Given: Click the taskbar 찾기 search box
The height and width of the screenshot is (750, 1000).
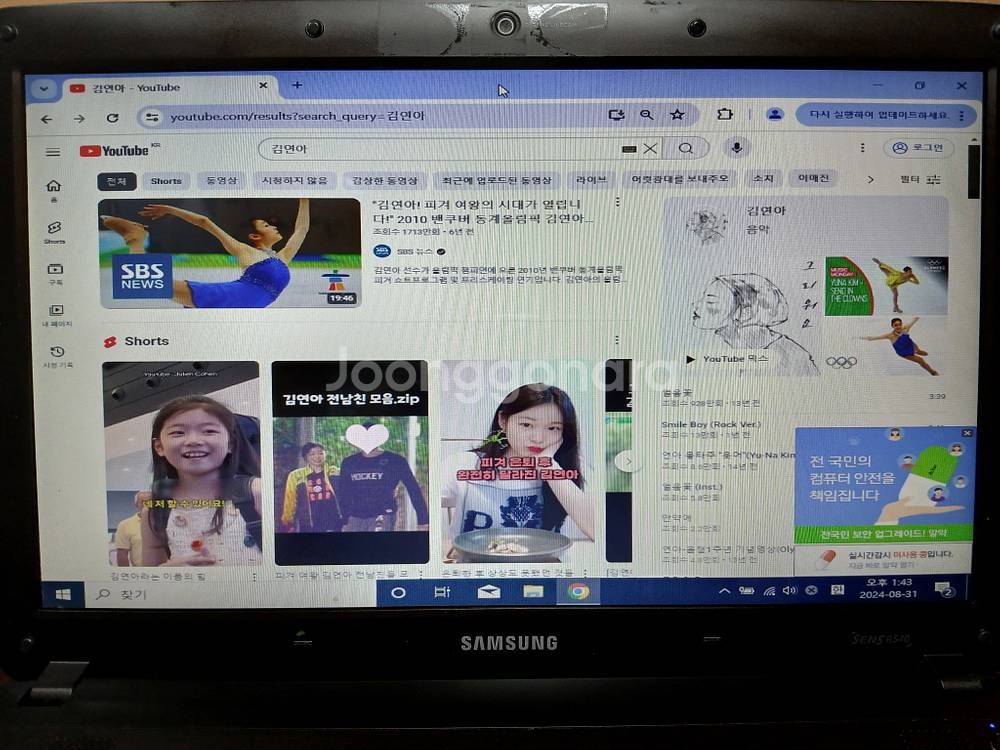Looking at the screenshot, I should tap(230, 594).
